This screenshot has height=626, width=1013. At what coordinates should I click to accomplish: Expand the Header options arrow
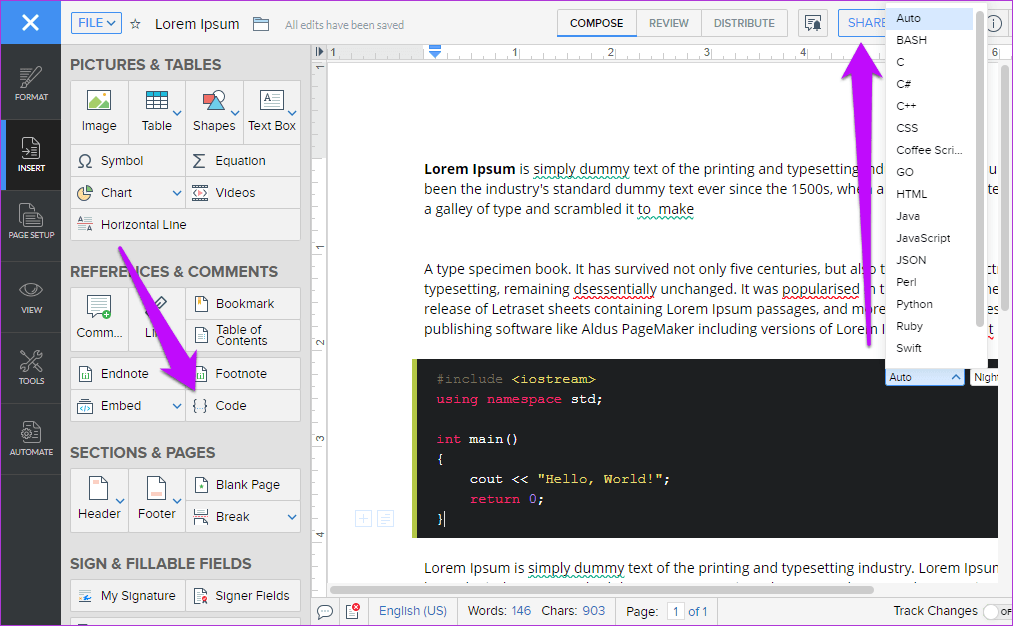tap(120, 501)
